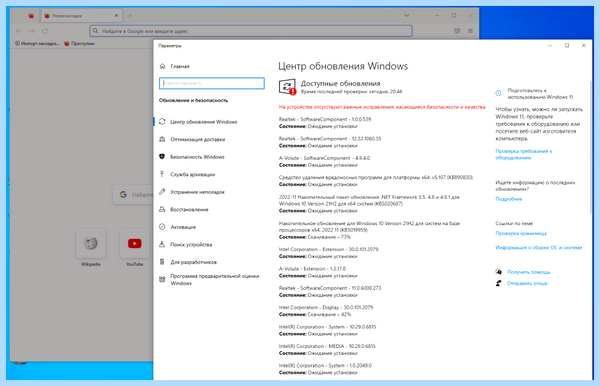Open Программа предварительной оценки Windows page
The width and height of the screenshot is (600, 386).
point(215,279)
